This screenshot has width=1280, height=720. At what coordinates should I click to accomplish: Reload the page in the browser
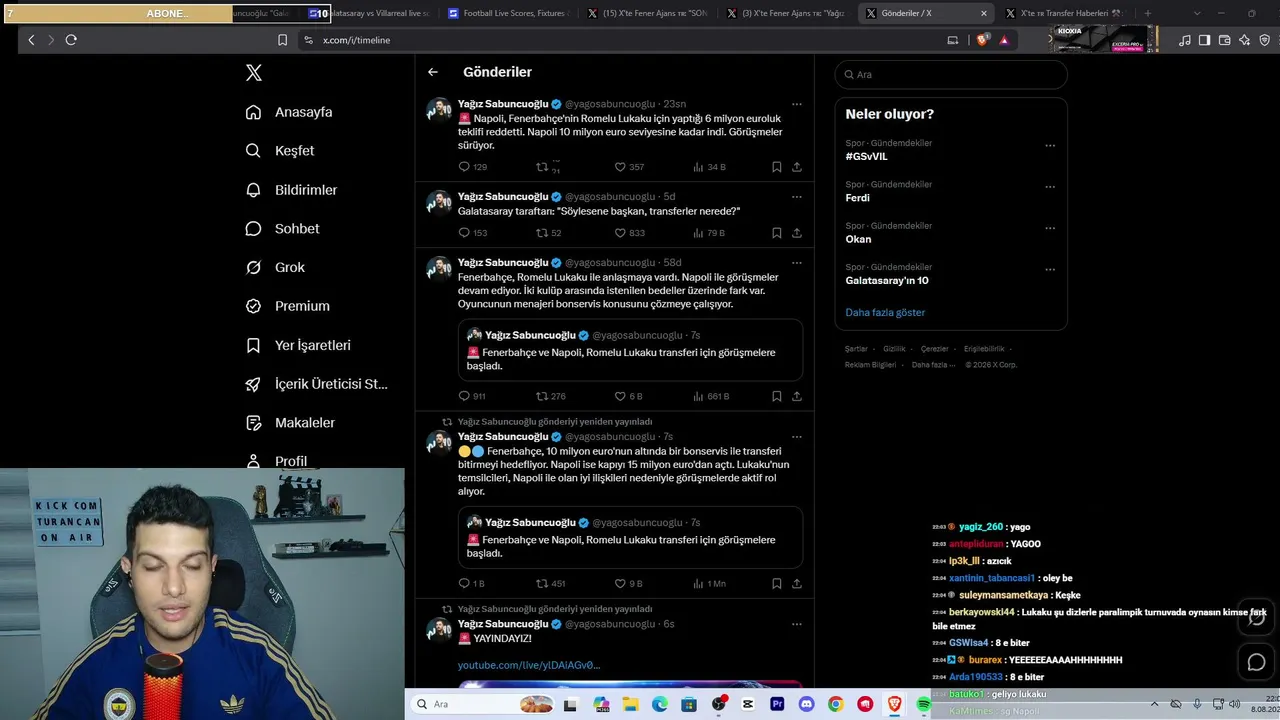(71, 40)
